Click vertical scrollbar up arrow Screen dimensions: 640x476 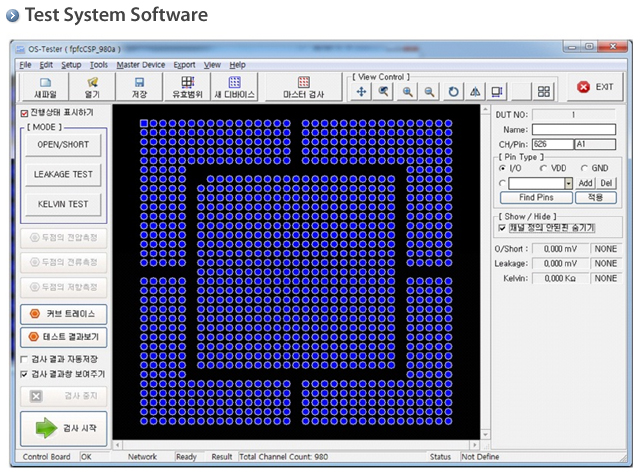pos(485,109)
